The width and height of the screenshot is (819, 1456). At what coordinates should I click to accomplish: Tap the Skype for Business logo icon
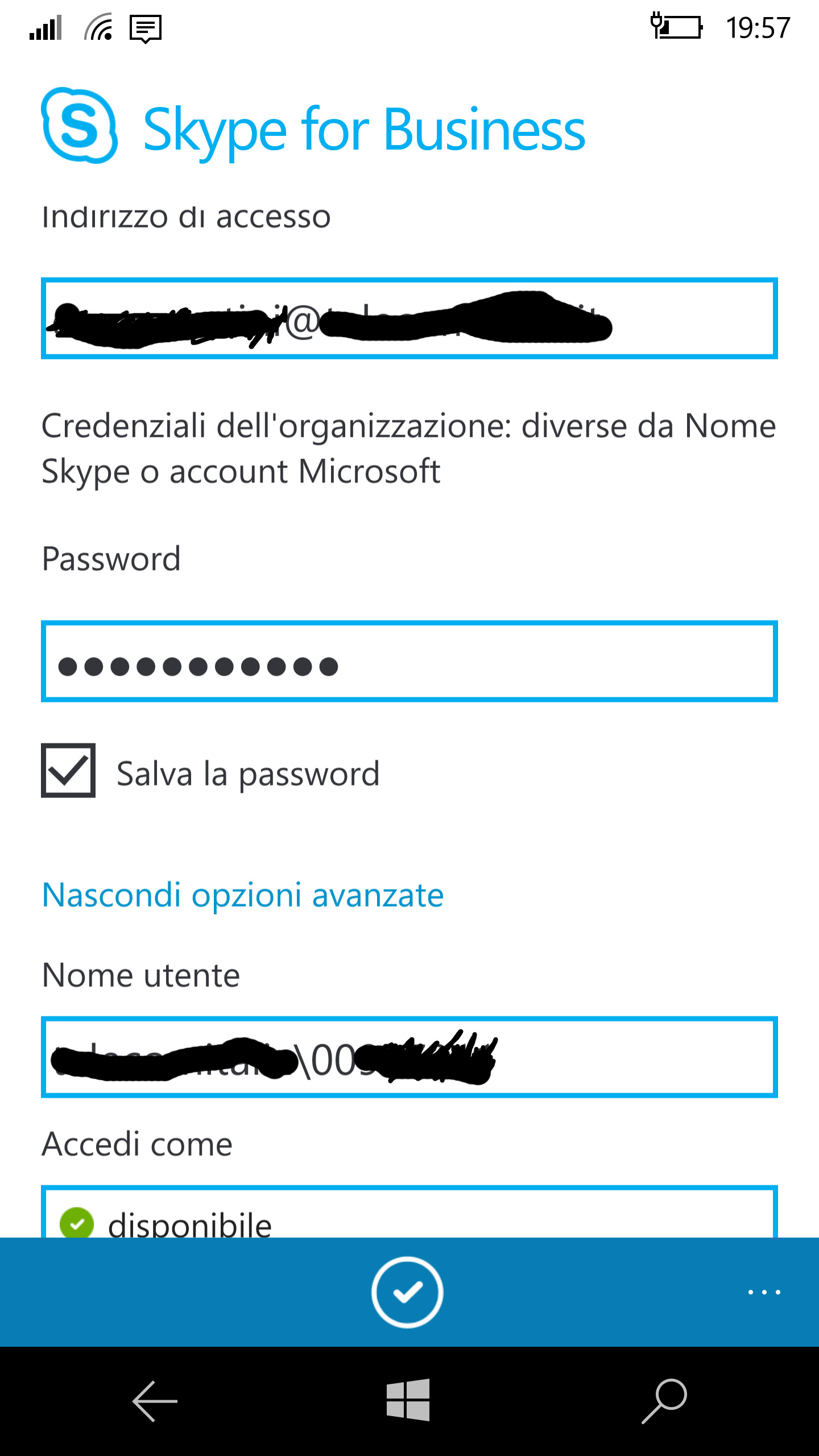pos(80,126)
